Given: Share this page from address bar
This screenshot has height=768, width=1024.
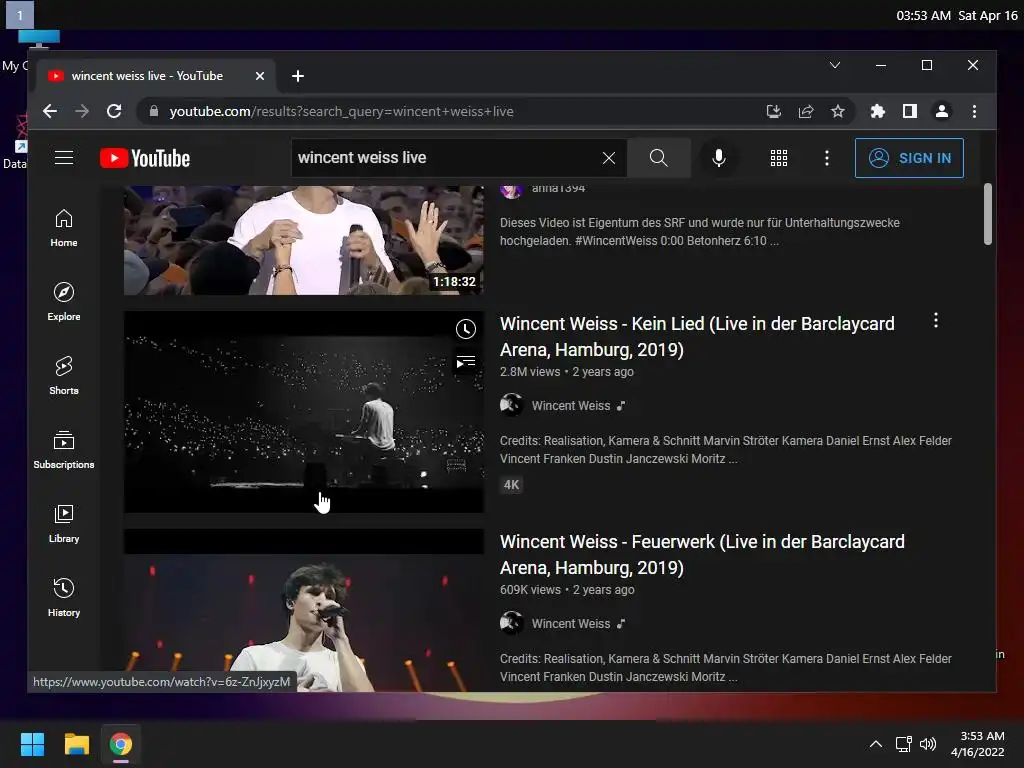Looking at the screenshot, I should coord(806,112).
